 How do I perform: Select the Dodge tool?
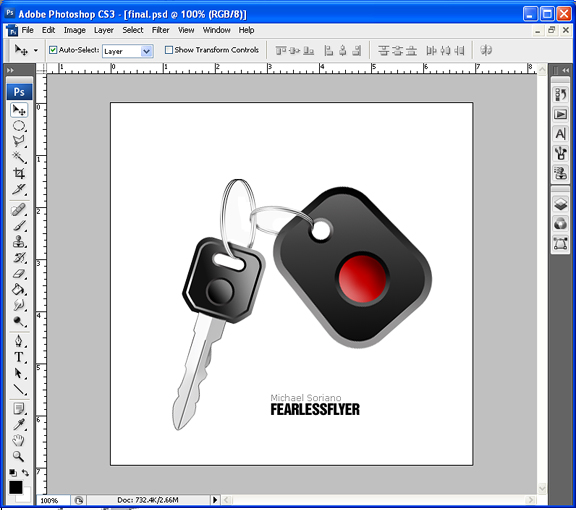tap(19, 322)
